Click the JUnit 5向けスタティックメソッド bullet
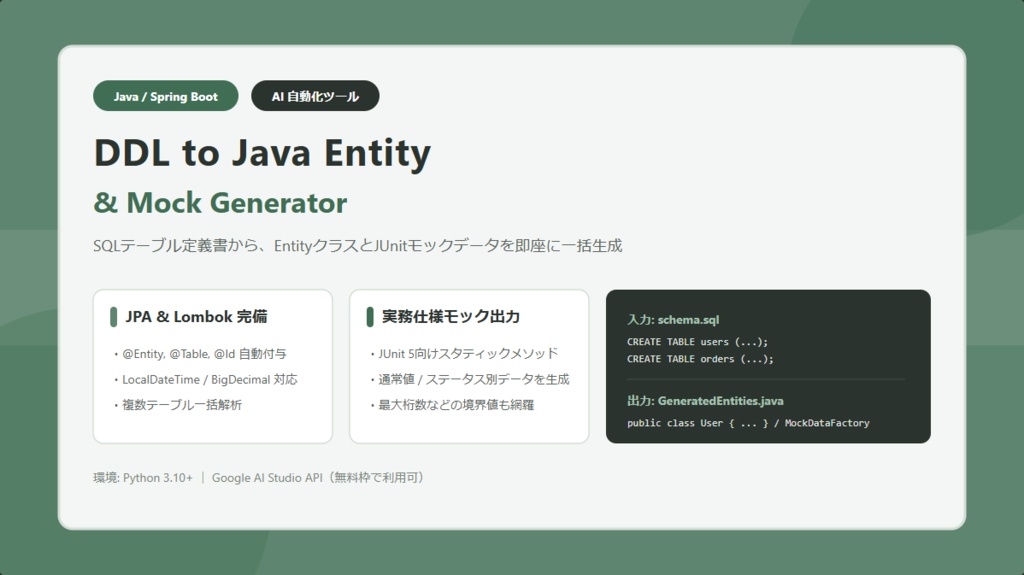1024x575 pixels. (464, 354)
